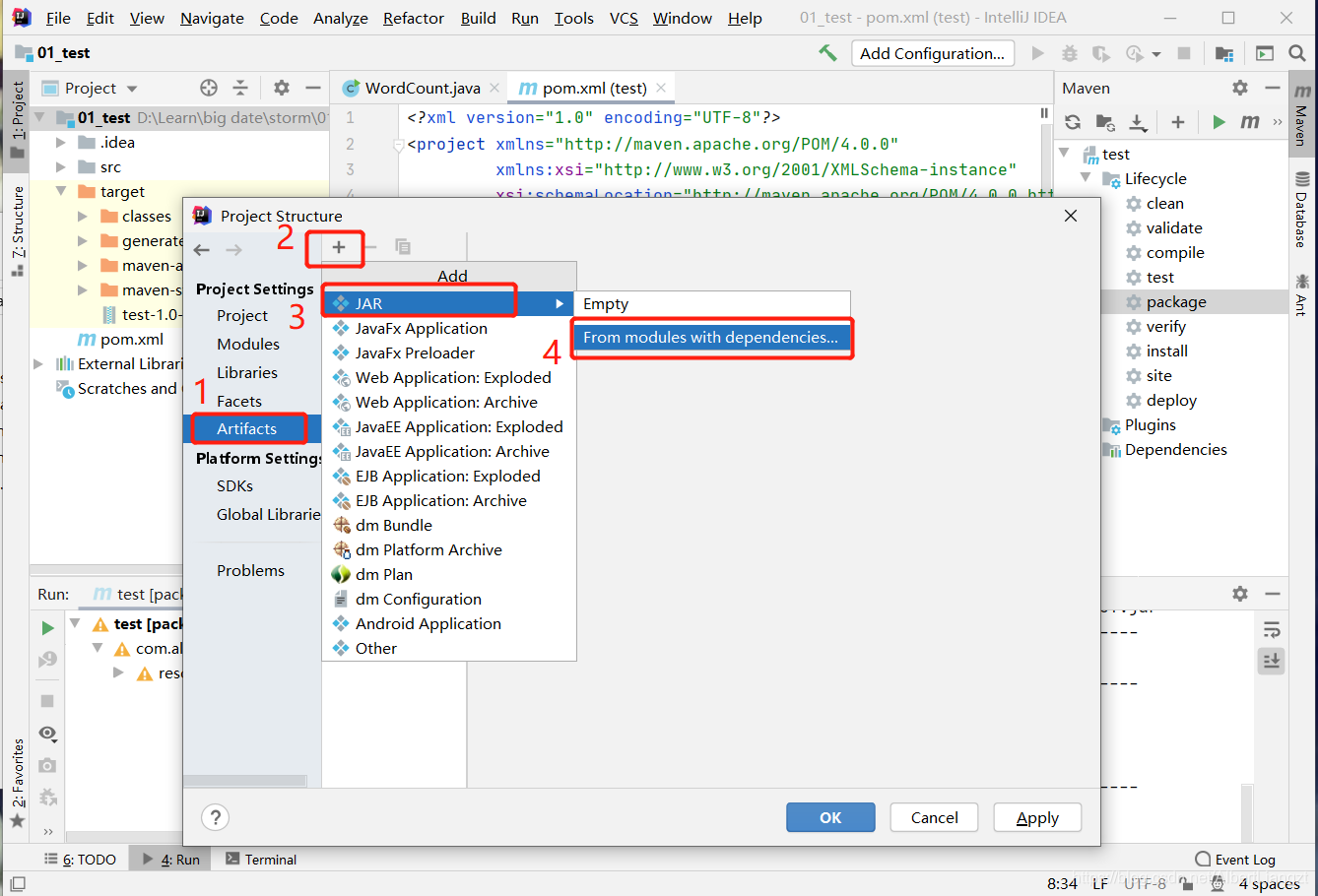
Task: Click the Maven download sources icon
Action: pos(1138,122)
